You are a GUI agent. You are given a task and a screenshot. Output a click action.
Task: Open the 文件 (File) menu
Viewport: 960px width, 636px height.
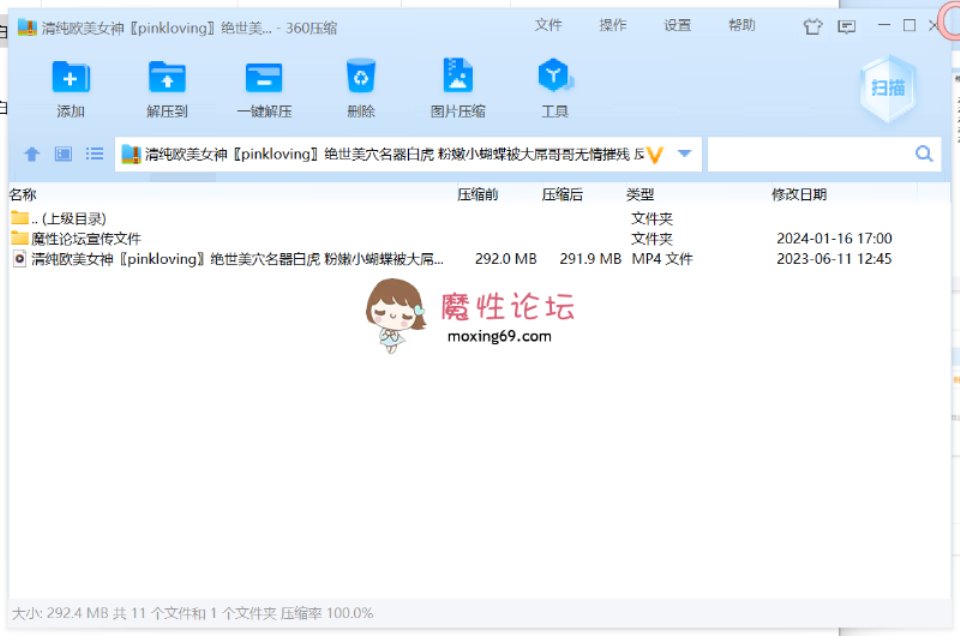[x=548, y=26]
